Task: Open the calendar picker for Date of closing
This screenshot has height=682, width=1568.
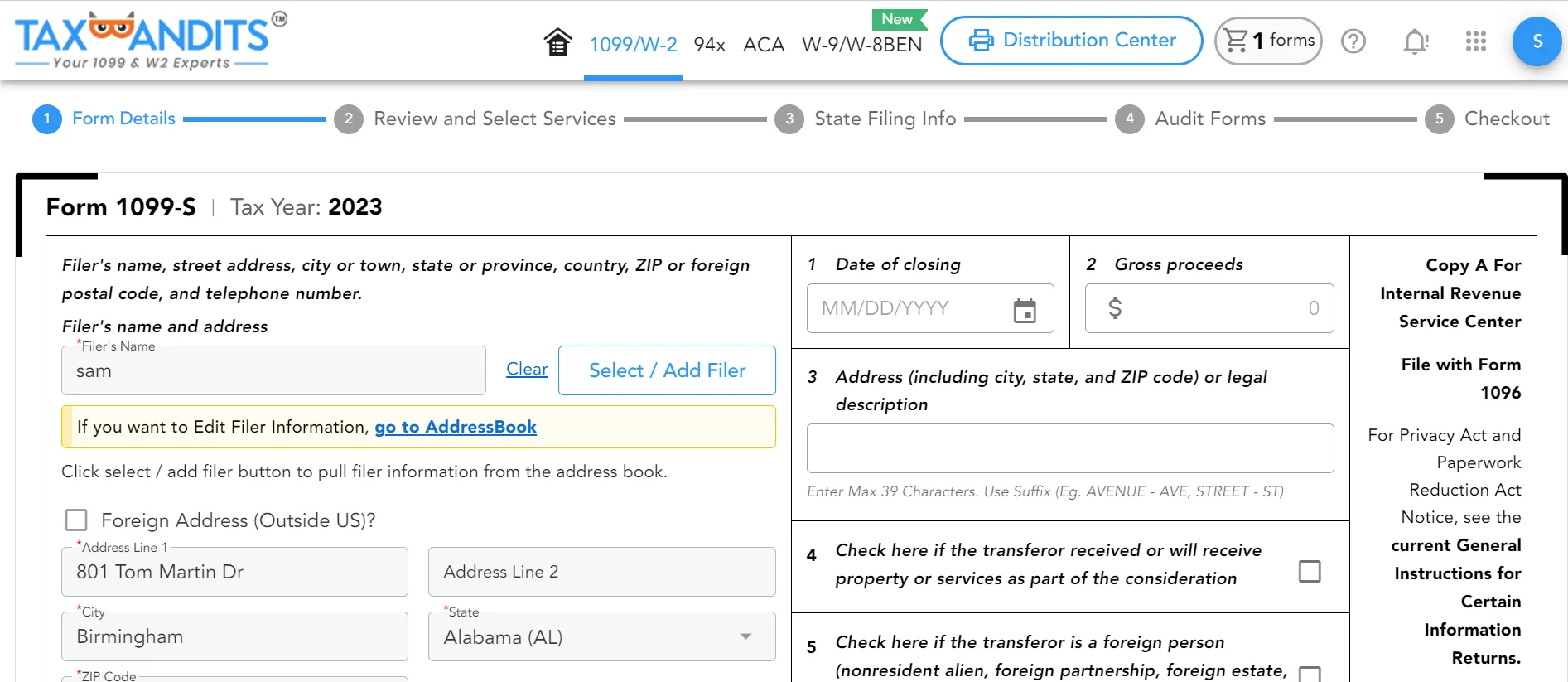Action: pyautogui.click(x=1025, y=310)
